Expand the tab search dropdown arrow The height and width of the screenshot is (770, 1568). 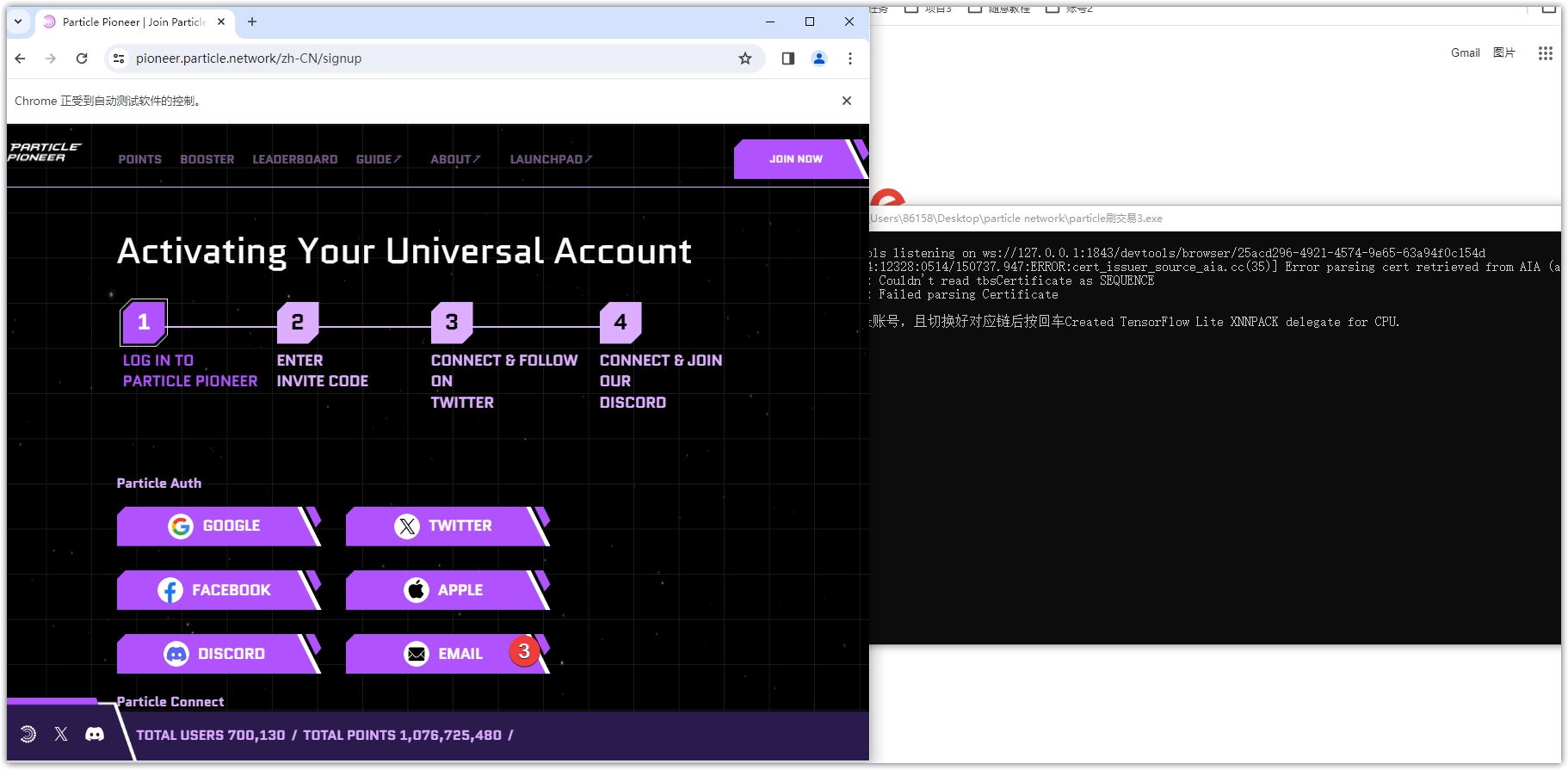pyautogui.click(x=18, y=22)
